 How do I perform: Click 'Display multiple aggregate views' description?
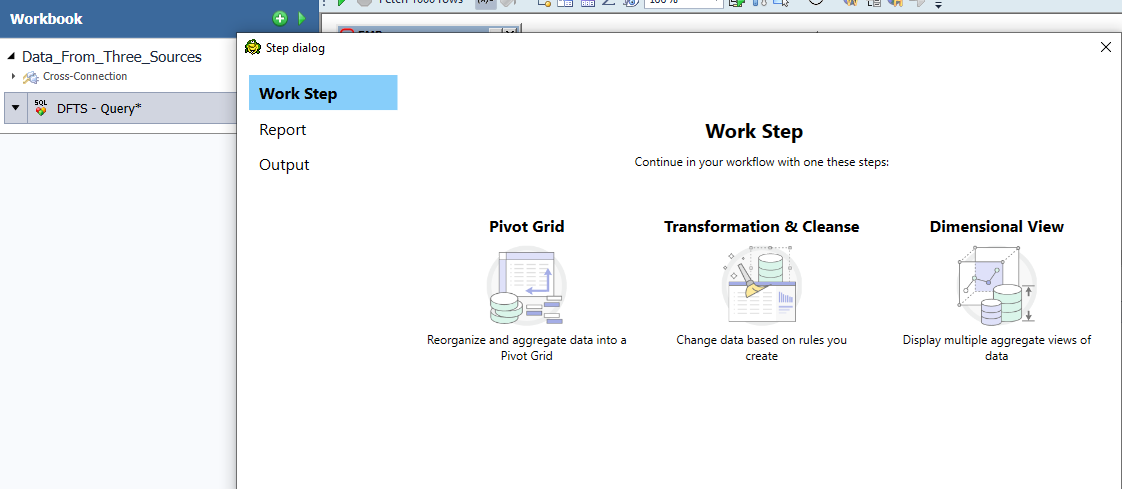(x=997, y=348)
